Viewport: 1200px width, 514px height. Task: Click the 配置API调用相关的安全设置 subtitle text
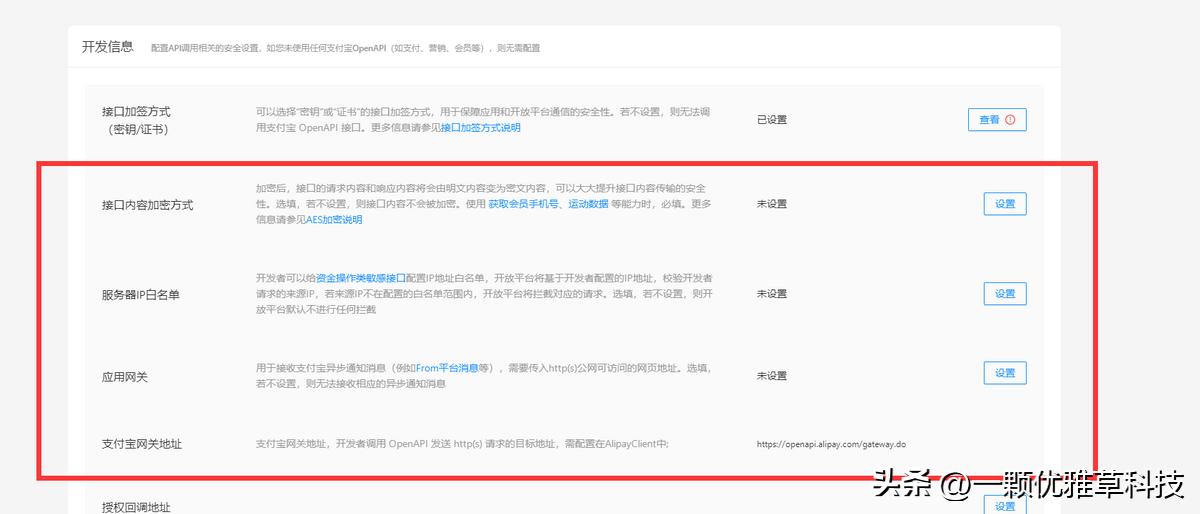pos(345,48)
